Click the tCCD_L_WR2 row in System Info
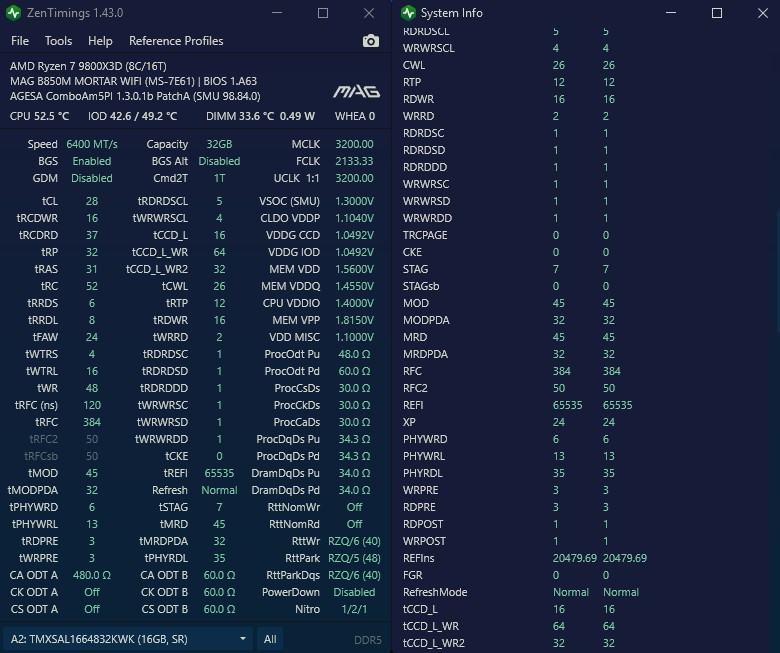Screen dimensions: 780x653 [509, 643]
